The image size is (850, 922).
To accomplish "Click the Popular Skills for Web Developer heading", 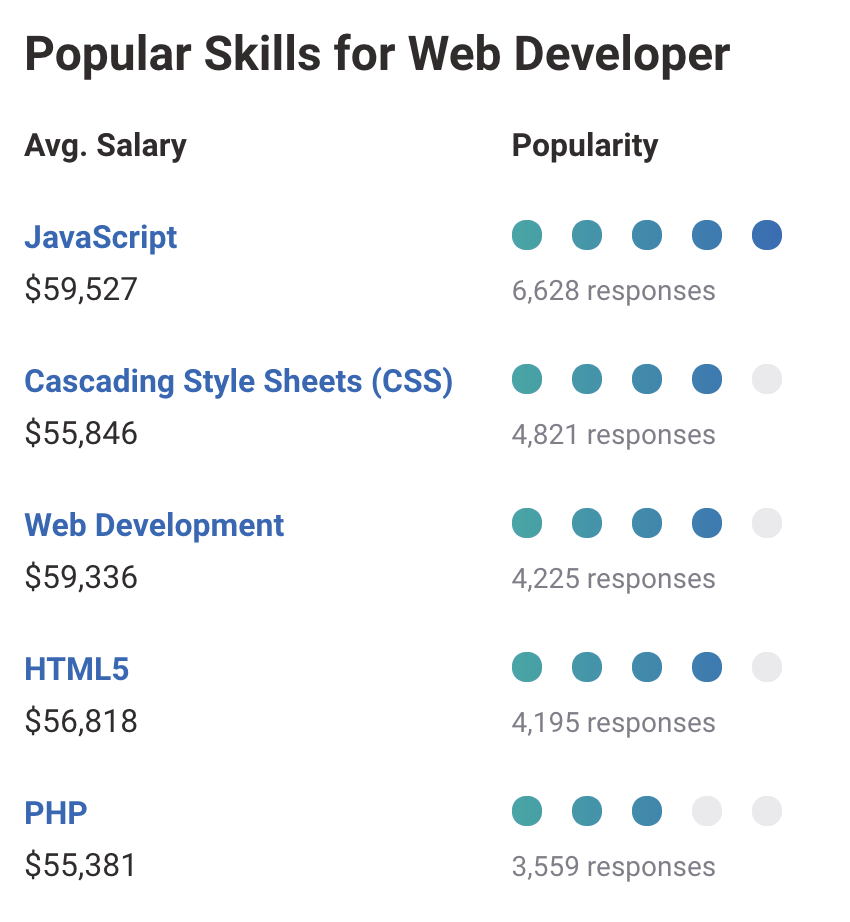I will 377,54.
